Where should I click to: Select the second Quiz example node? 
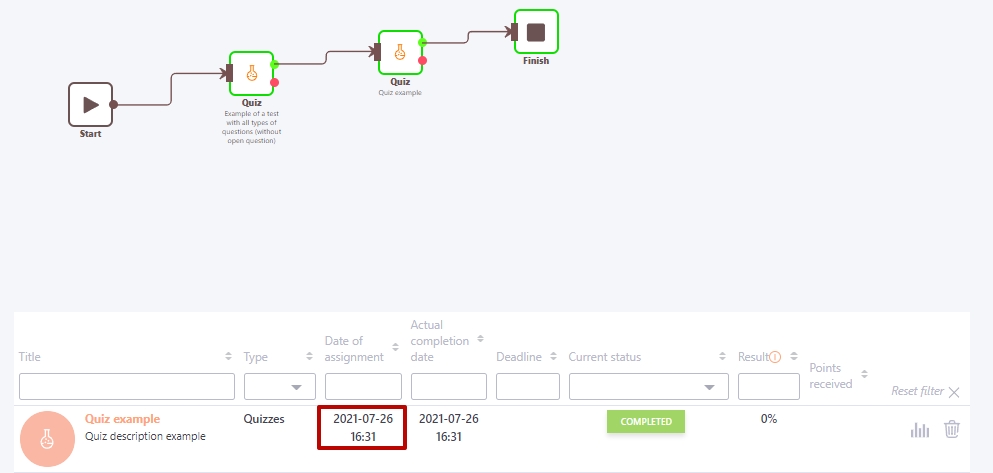click(400, 51)
